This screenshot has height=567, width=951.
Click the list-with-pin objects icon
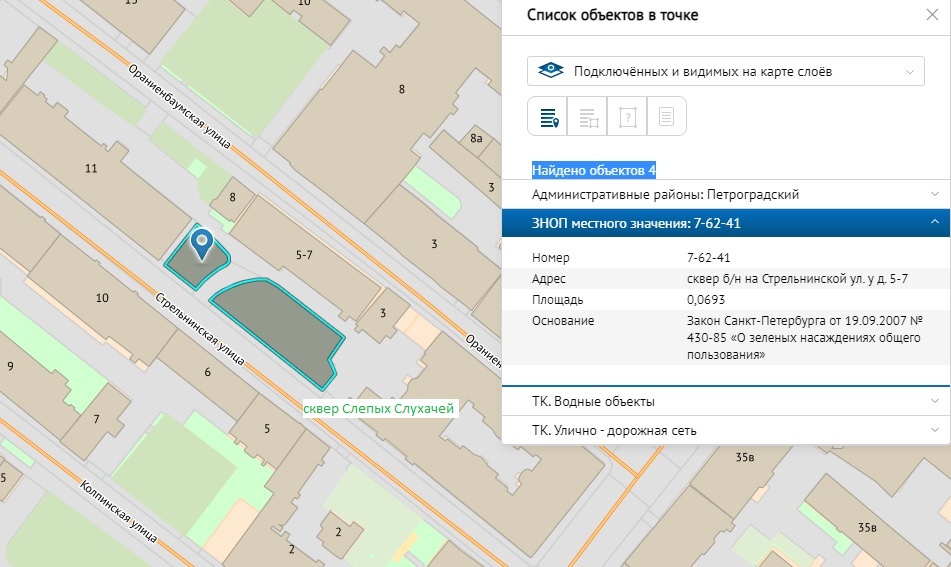click(548, 117)
